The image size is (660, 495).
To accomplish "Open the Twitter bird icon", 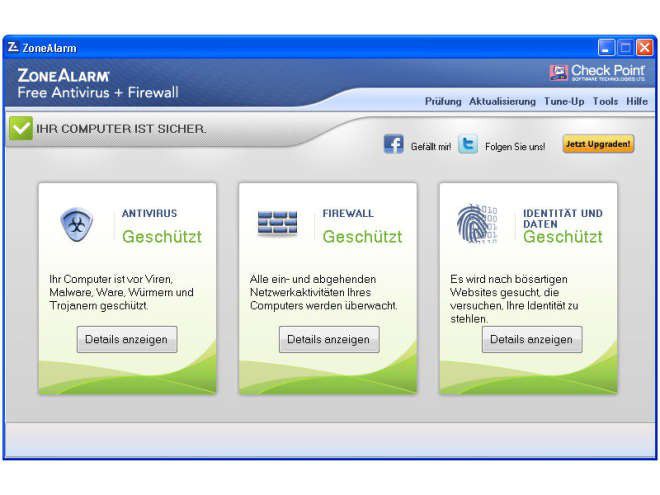I will (x=468, y=144).
